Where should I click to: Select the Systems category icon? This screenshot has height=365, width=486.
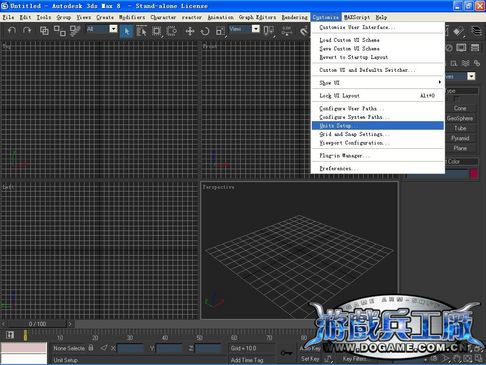[477, 63]
